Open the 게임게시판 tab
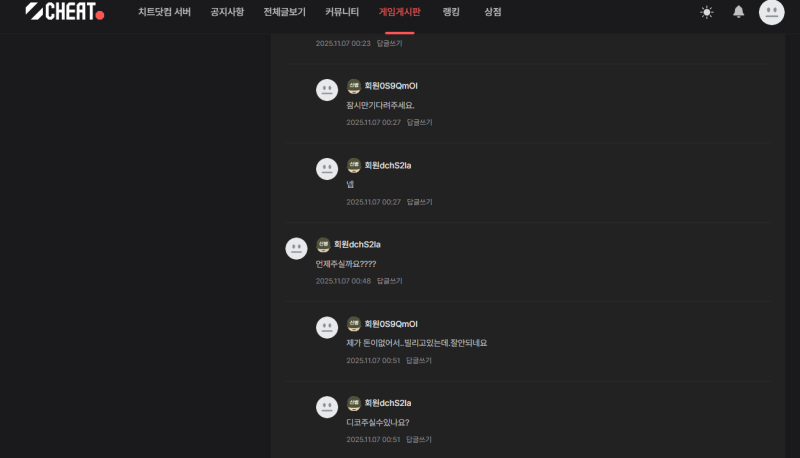800x458 pixels. (x=399, y=12)
